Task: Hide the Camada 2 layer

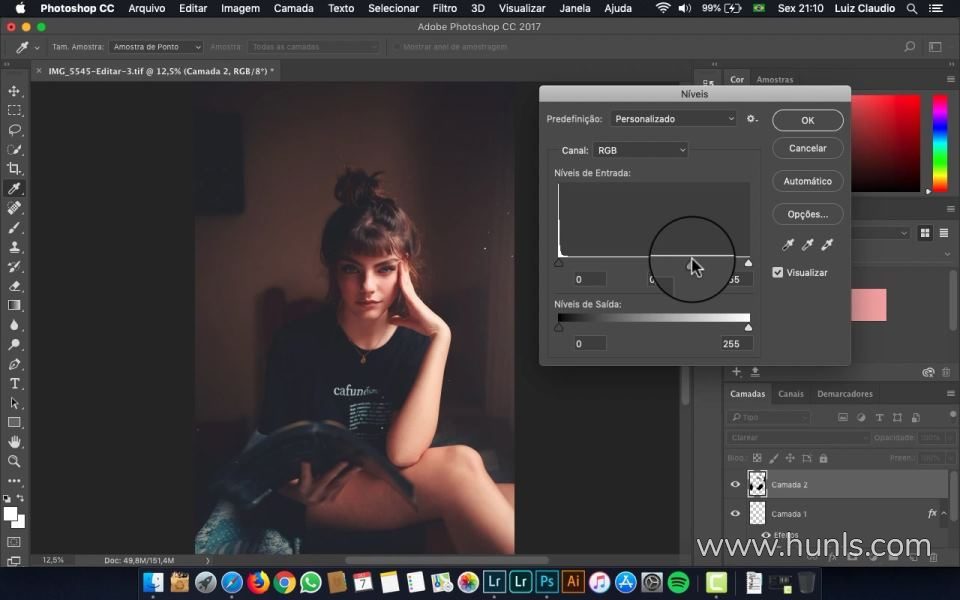Action: coord(735,484)
